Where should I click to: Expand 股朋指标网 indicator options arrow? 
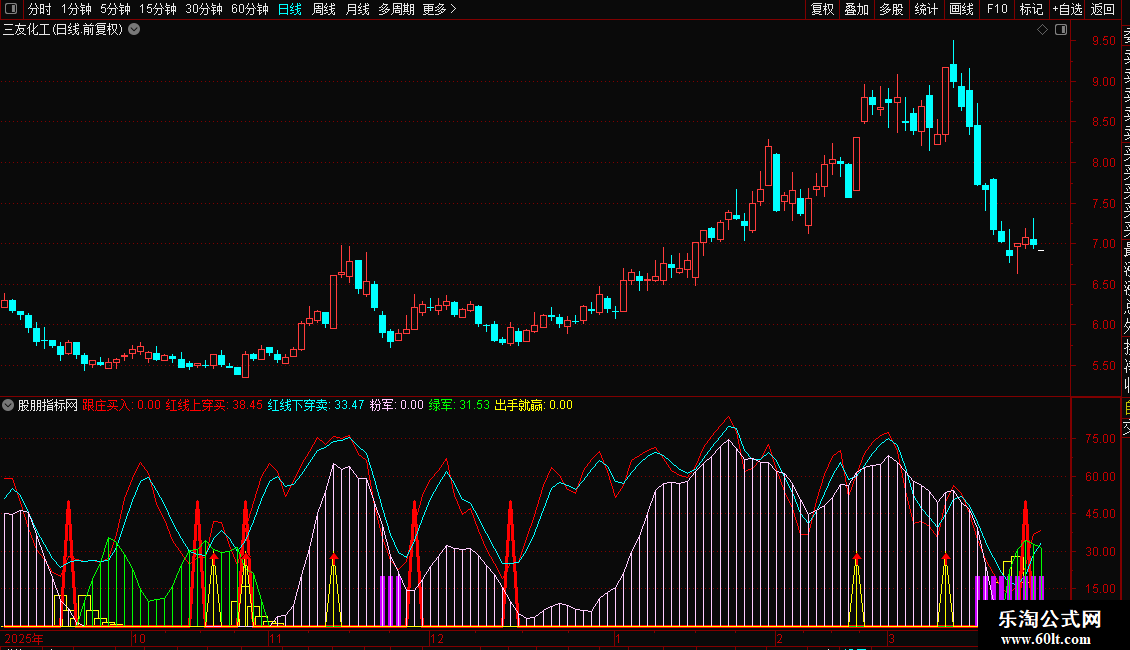tap(8, 405)
